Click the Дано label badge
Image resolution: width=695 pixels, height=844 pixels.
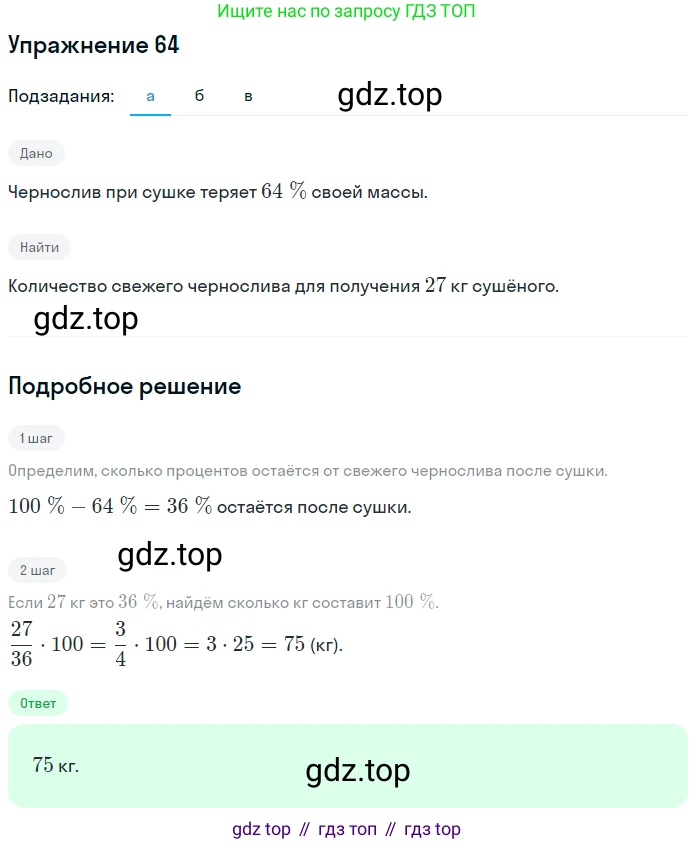coord(36,153)
